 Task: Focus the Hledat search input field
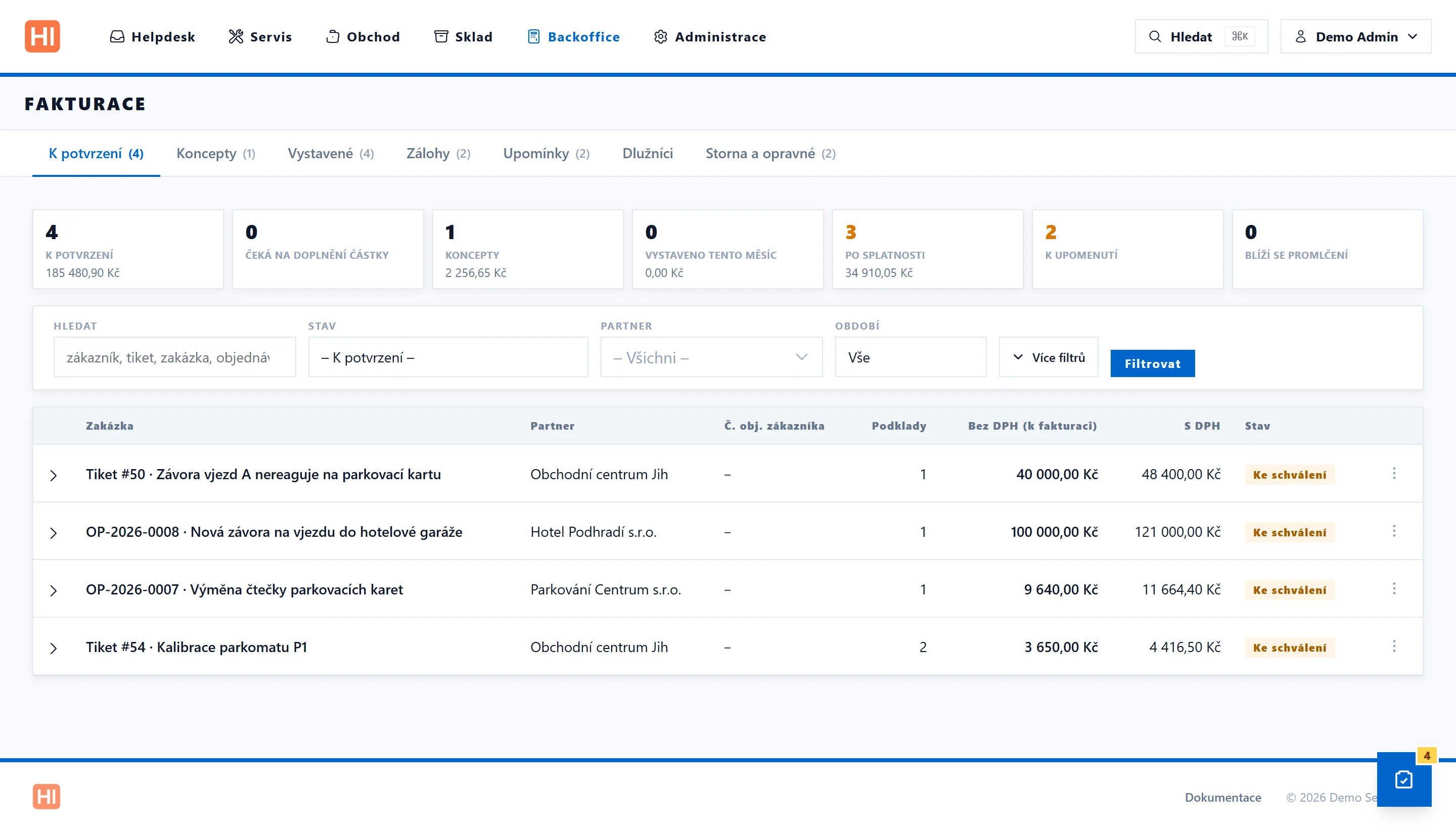pos(174,357)
